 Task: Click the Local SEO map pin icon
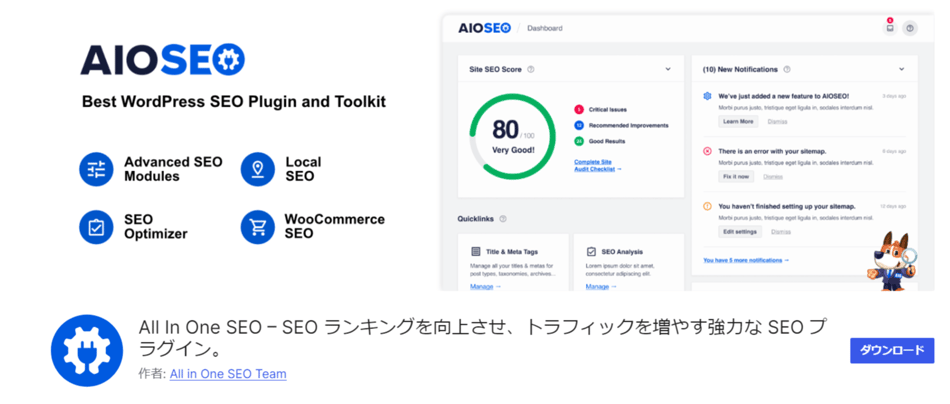click(257, 170)
